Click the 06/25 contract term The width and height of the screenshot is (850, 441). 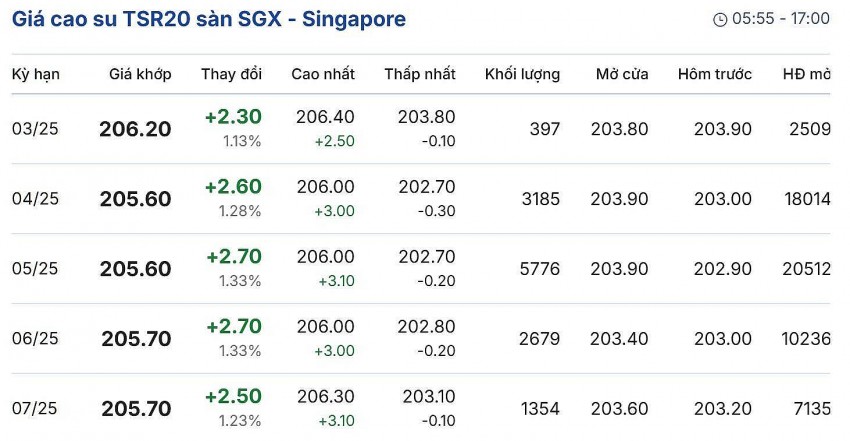point(35,339)
